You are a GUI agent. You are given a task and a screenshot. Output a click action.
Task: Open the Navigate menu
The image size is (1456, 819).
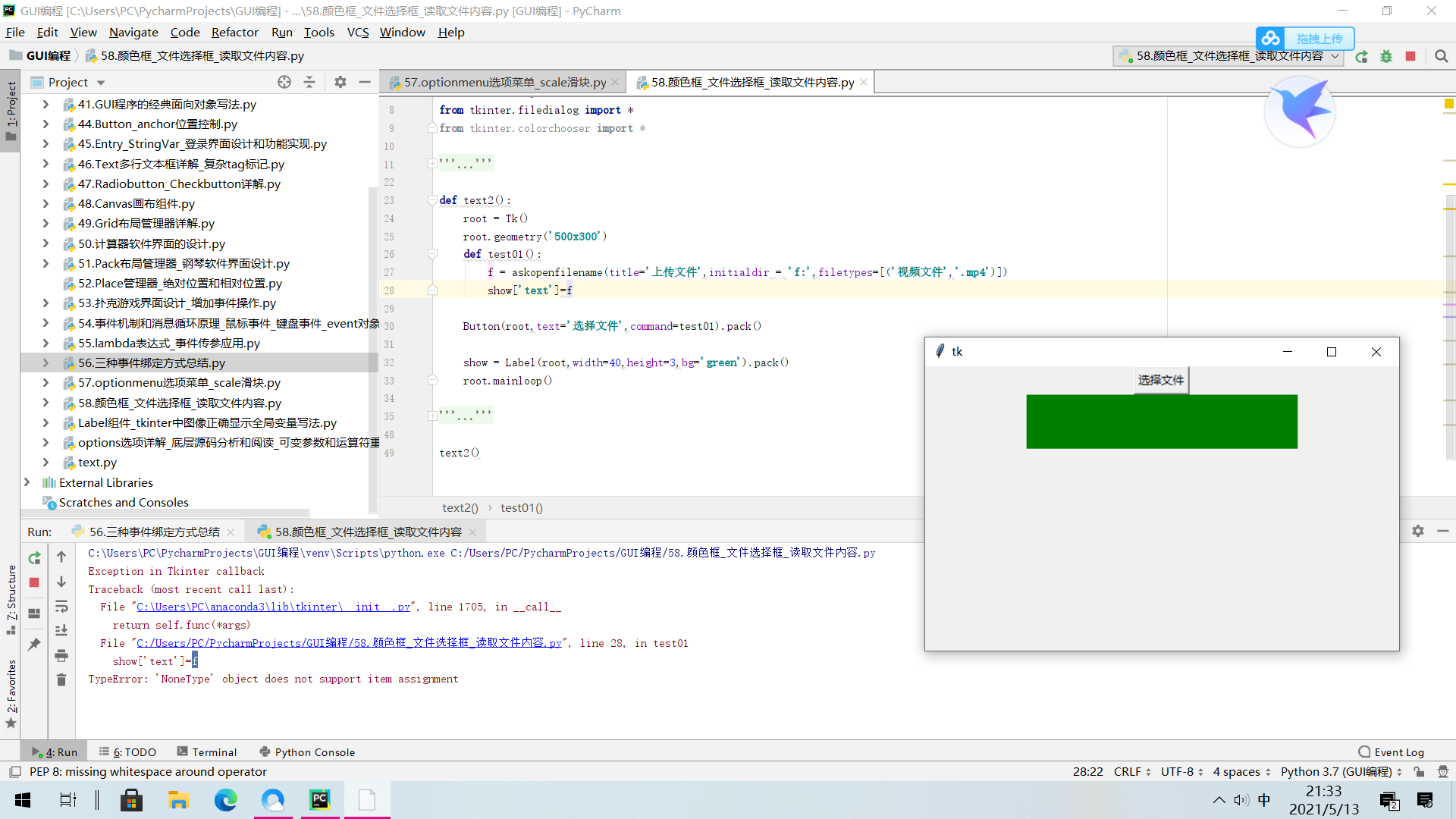133,32
